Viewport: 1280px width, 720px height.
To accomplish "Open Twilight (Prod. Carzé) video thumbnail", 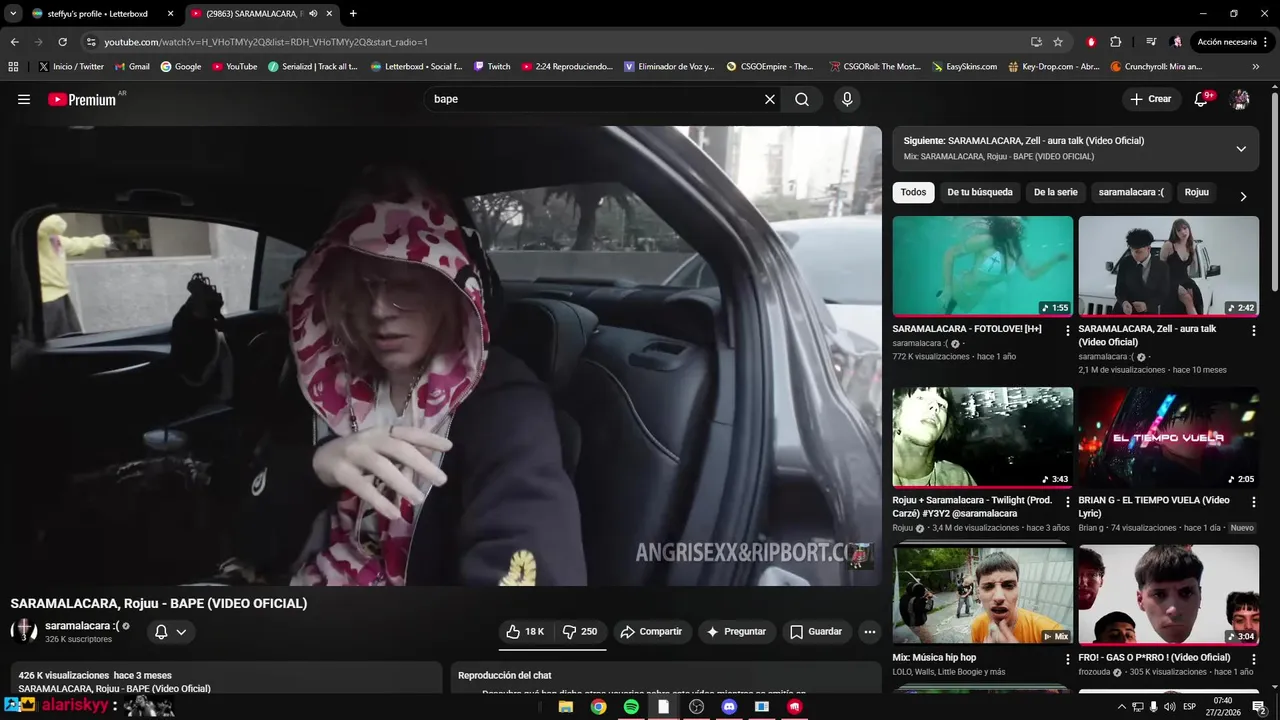I will pos(982,437).
